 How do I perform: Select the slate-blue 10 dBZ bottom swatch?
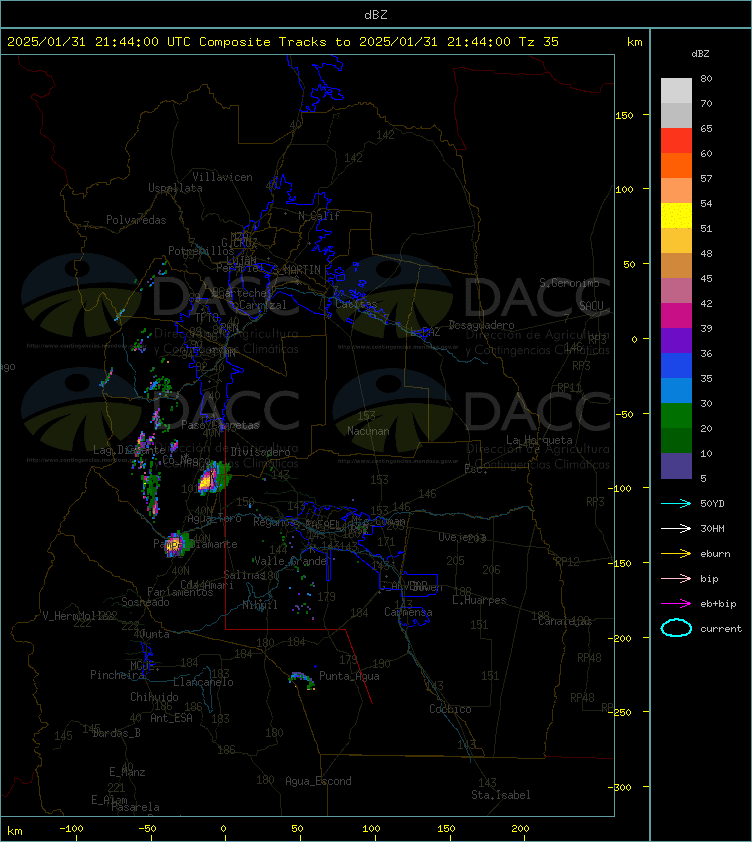tap(676, 466)
